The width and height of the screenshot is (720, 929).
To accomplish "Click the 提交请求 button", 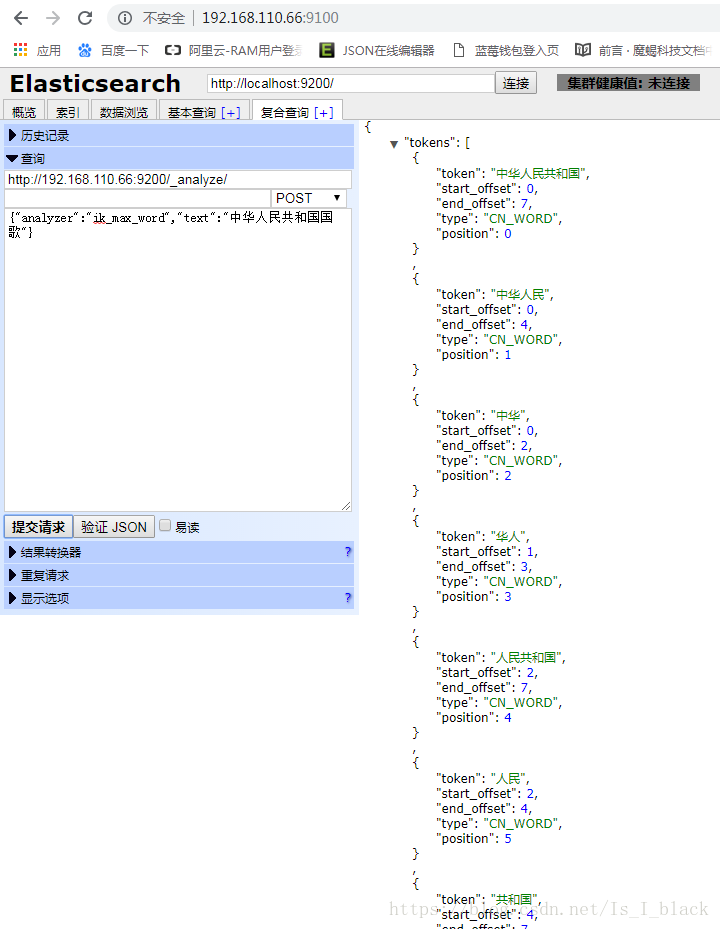I will (x=39, y=527).
